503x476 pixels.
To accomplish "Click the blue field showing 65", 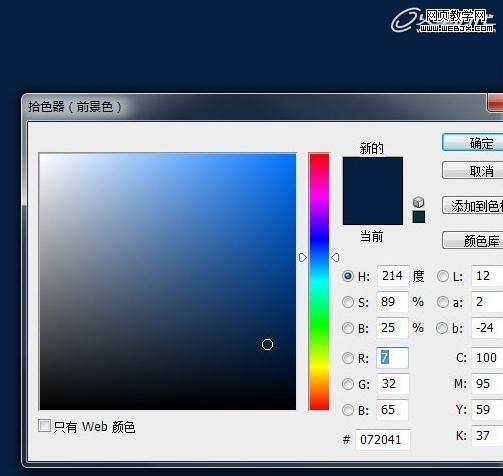I will [x=393, y=410].
